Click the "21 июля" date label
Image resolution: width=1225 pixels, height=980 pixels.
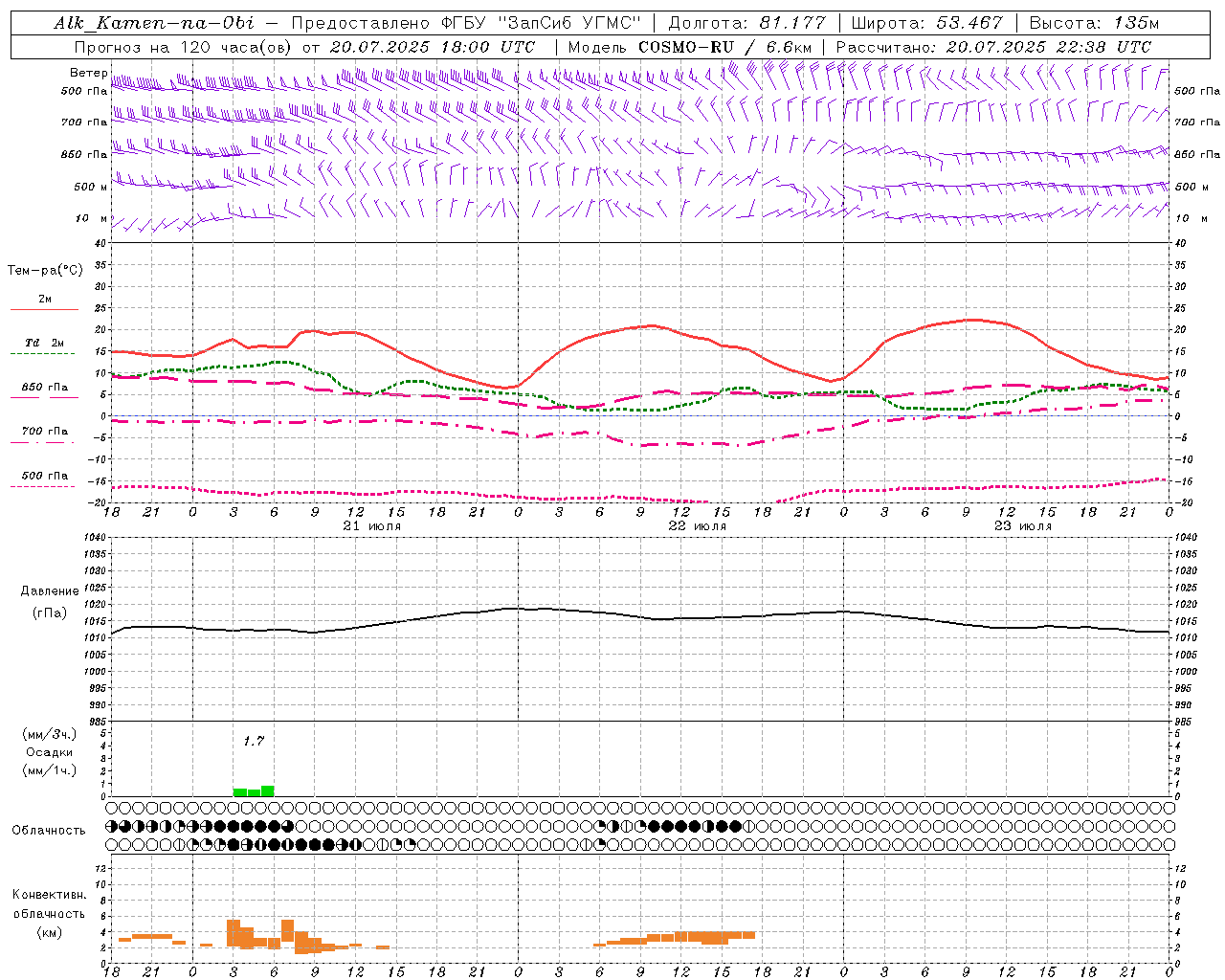372,526
